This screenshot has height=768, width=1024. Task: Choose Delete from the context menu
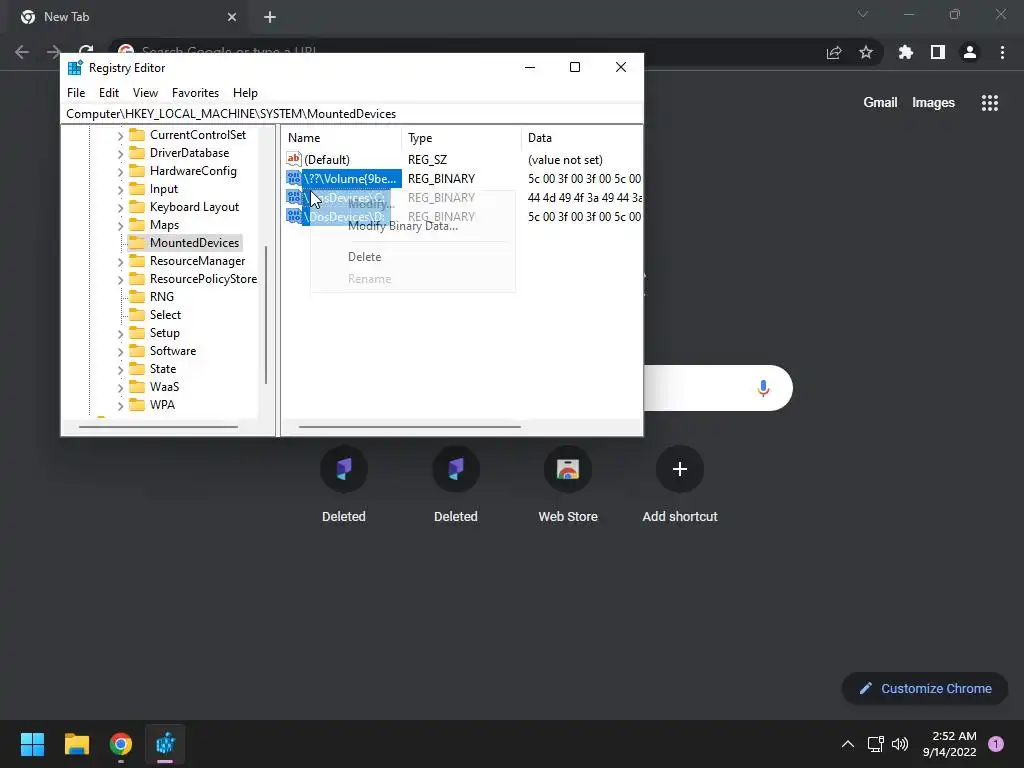pos(364,257)
